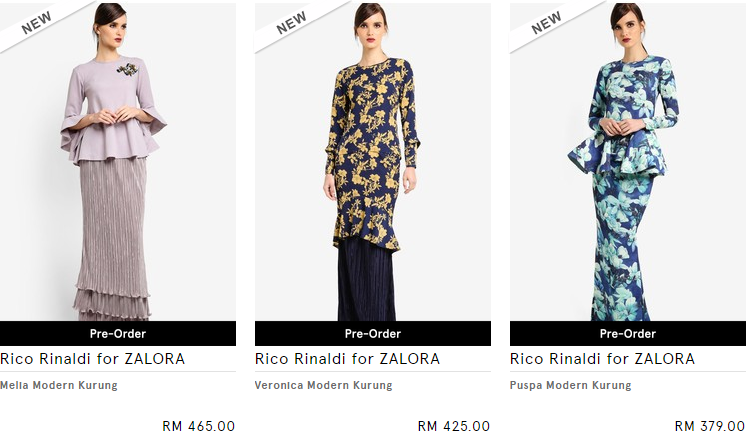This screenshot has height=434, width=747.
Task: Click the RM 425.00 price
Action: [x=454, y=426]
